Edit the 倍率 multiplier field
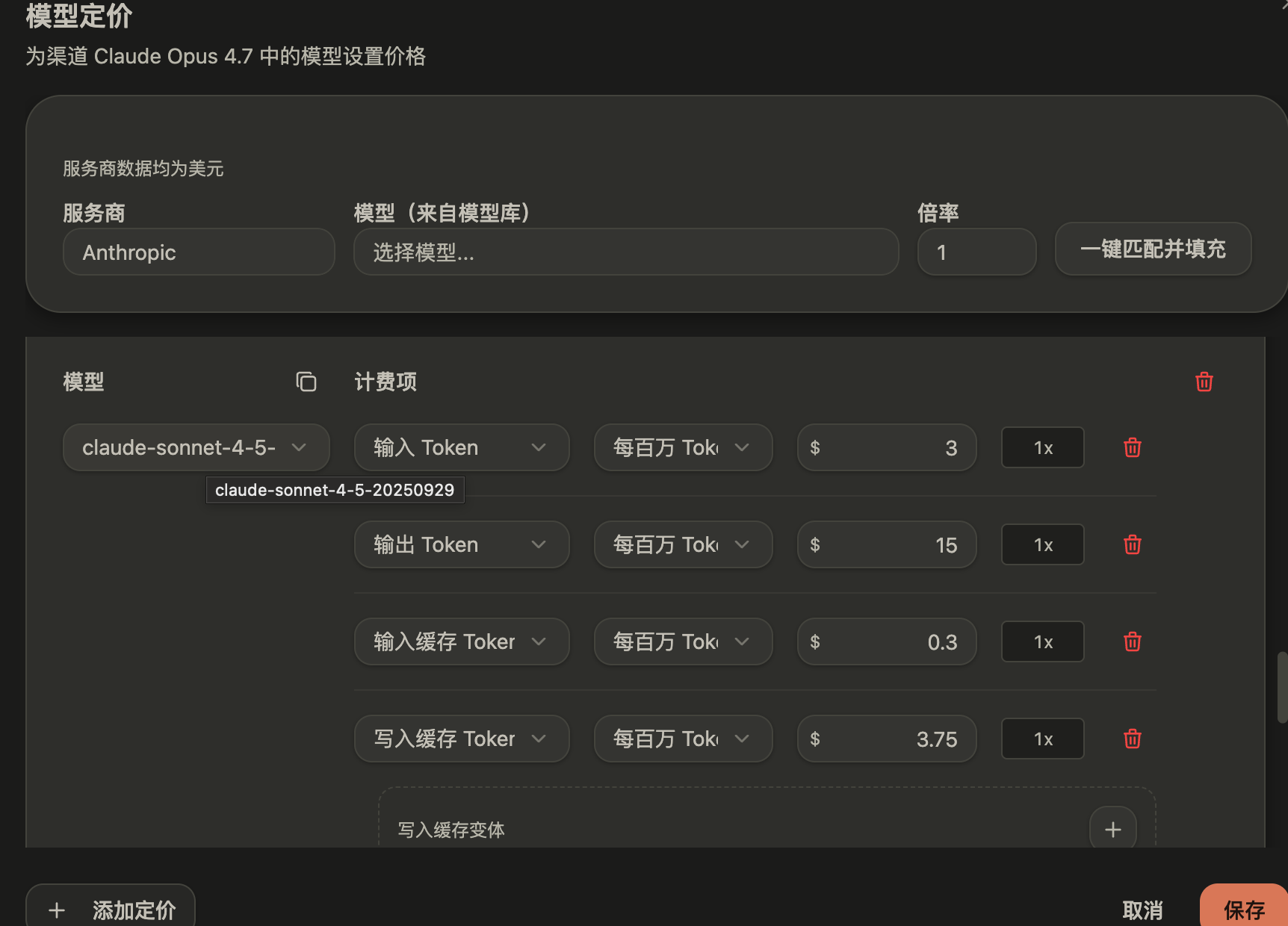The height and width of the screenshot is (926, 1288). (976, 252)
